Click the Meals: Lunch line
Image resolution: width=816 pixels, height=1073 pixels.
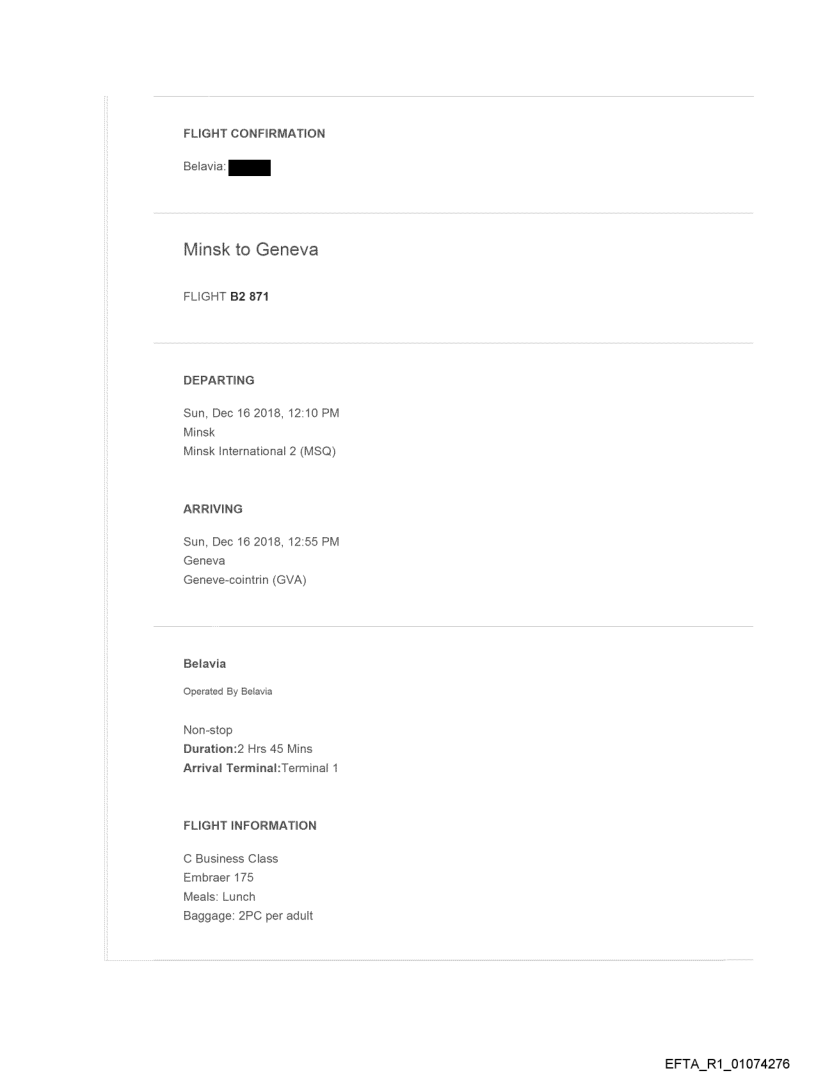(x=219, y=897)
